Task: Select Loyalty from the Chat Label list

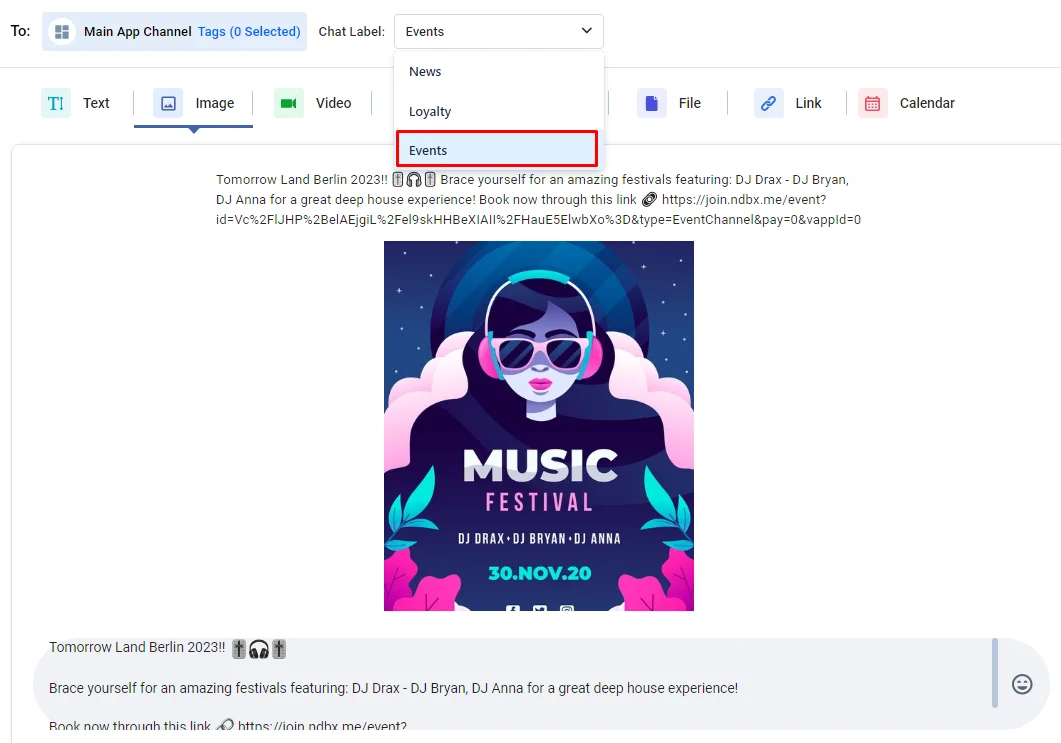Action: coord(499,112)
